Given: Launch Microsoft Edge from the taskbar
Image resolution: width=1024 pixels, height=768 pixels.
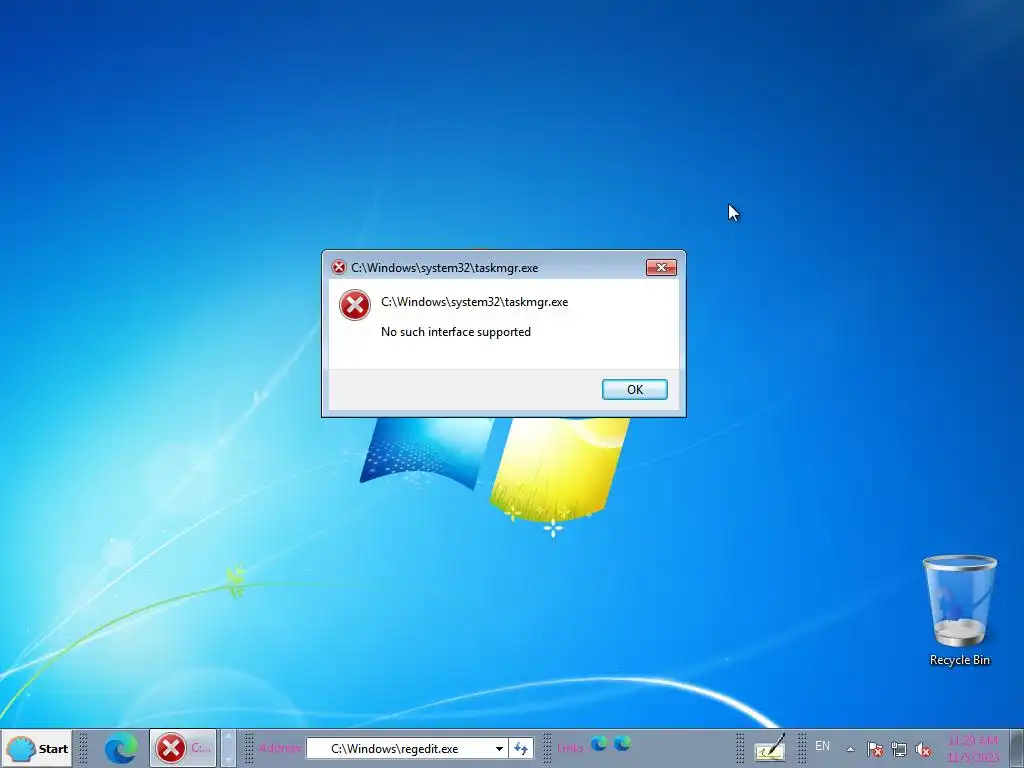Looking at the screenshot, I should click(120, 748).
